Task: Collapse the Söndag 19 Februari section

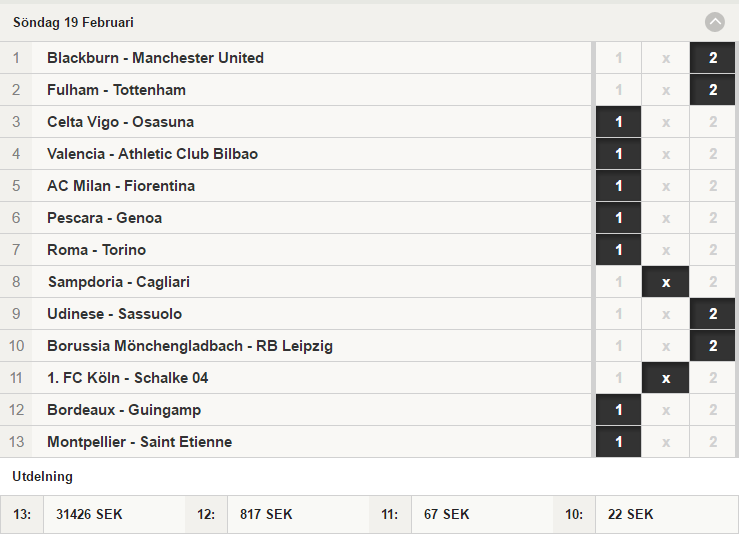Action: tap(714, 22)
